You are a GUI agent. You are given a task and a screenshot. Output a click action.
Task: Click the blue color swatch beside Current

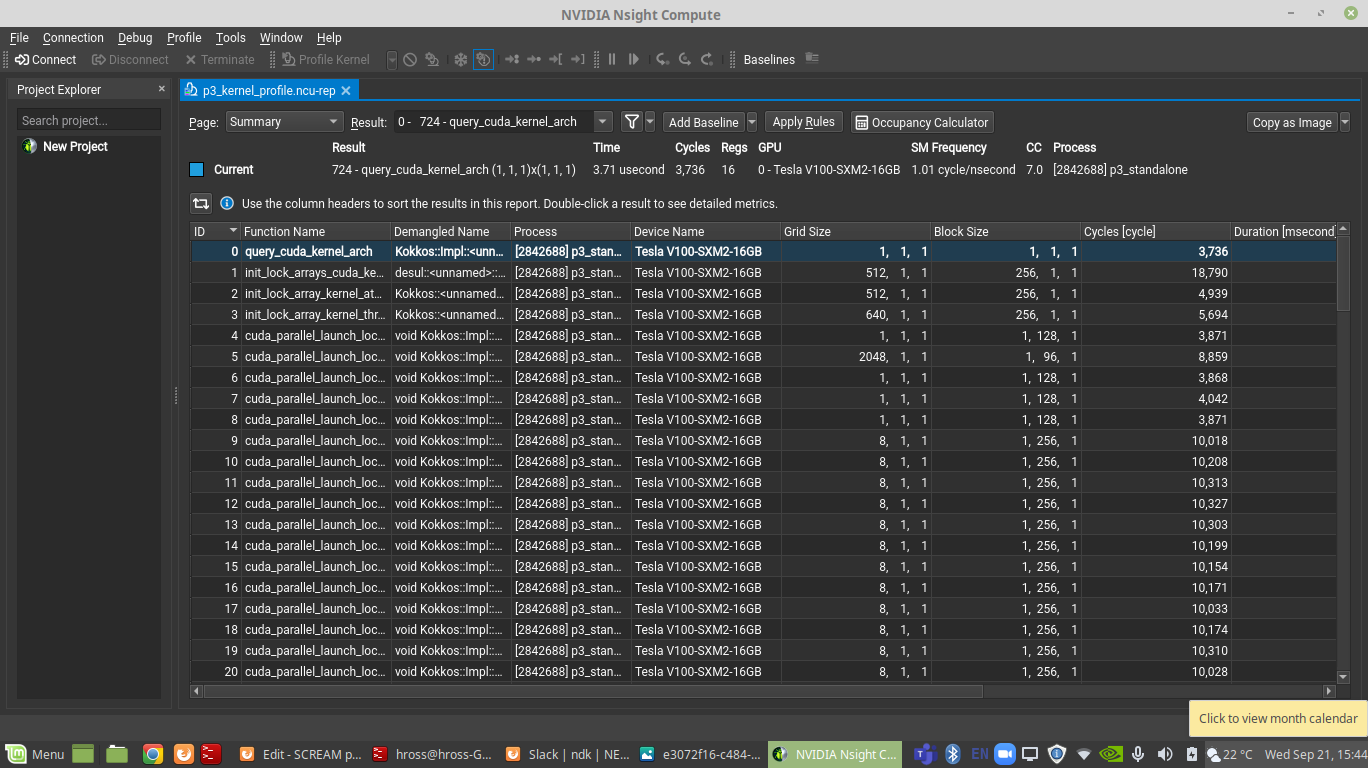point(196,169)
